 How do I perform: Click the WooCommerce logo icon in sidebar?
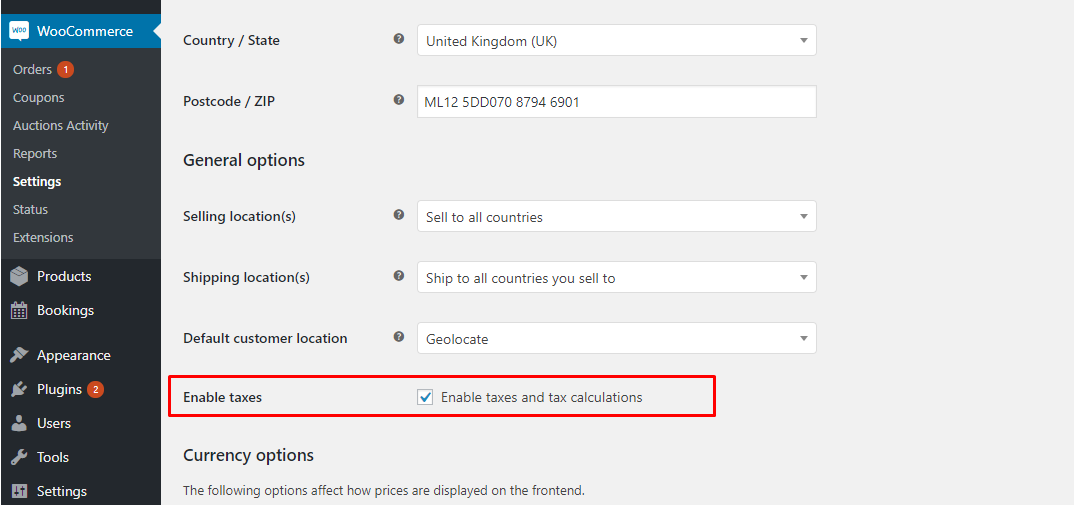(18, 31)
